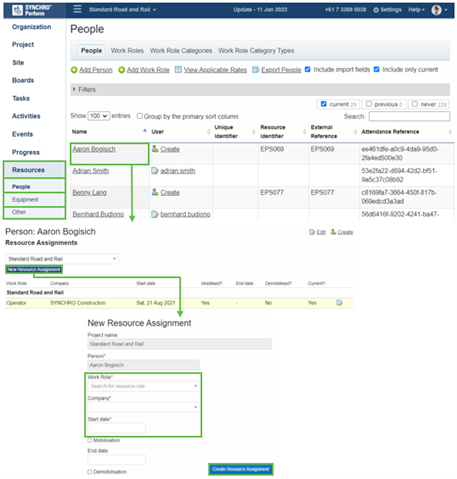This screenshot has height=479, width=457.
Task: Switch to the Work Roles tab
Action: [127, 51]
